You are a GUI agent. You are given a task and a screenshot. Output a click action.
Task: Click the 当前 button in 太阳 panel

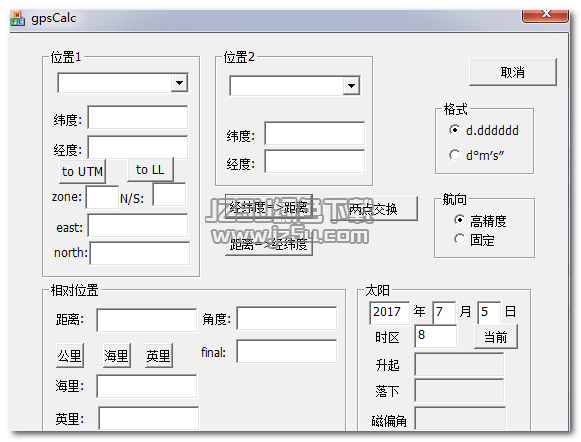[496, 337]
